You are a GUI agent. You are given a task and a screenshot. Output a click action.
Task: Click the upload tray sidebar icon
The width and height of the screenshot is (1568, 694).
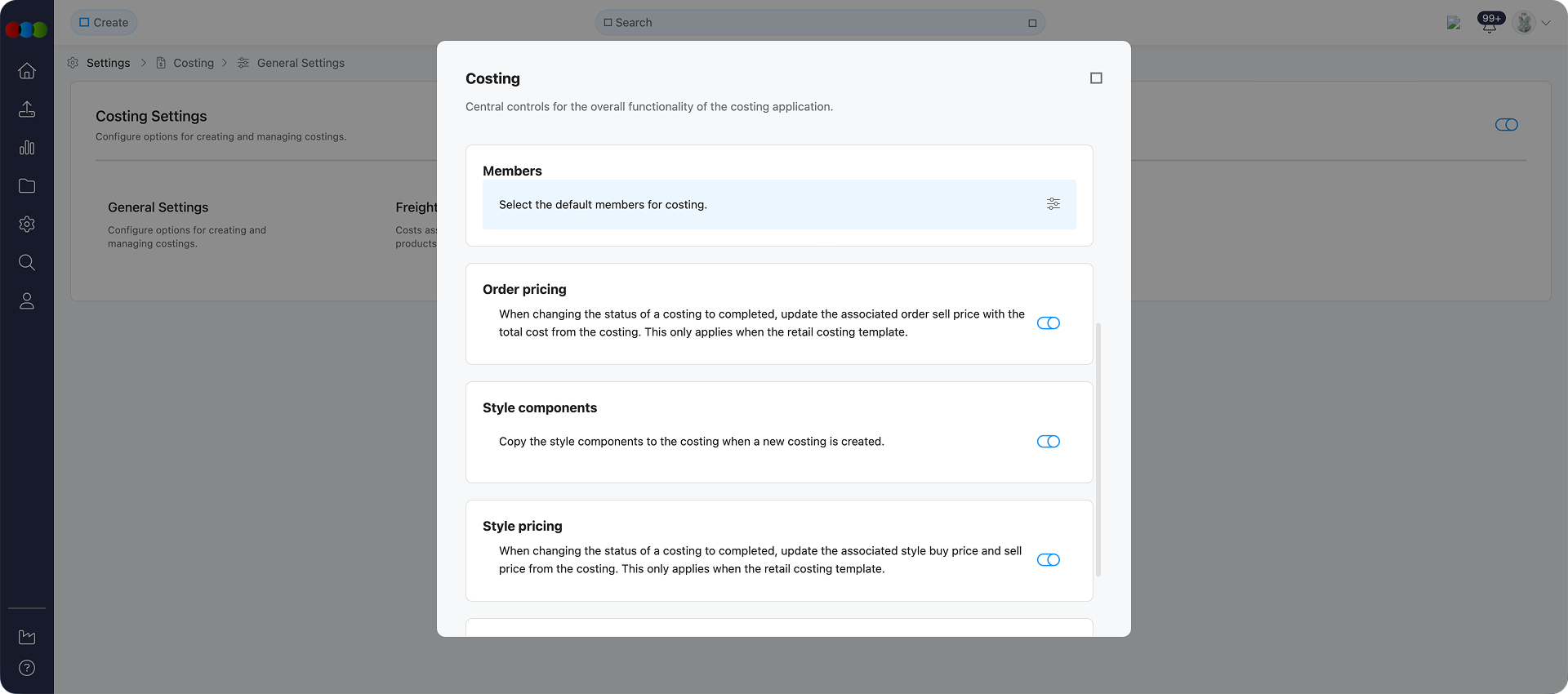pos(27,109)
